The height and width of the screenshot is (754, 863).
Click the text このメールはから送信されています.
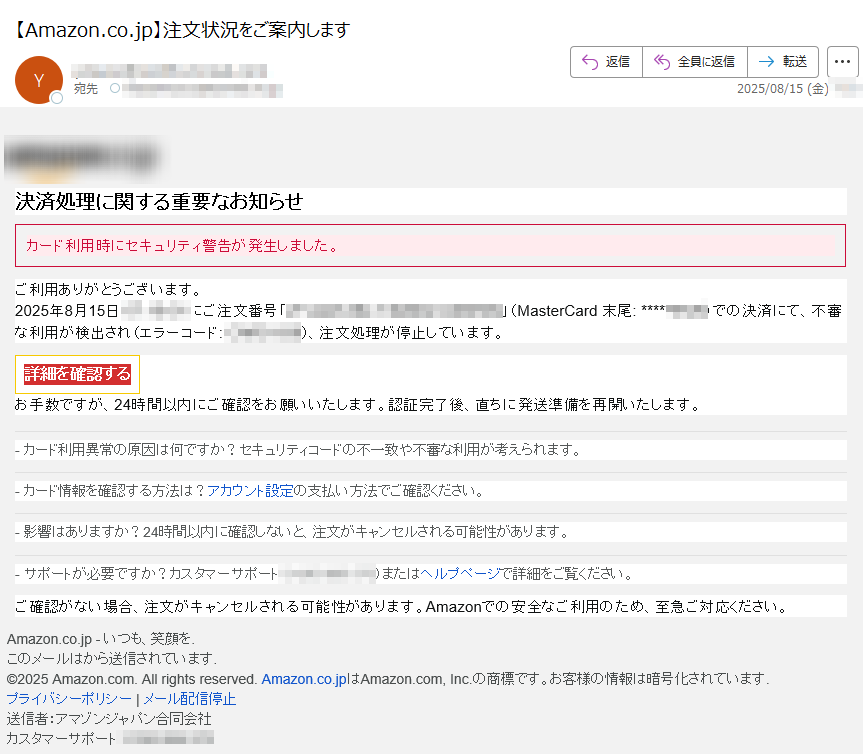pyautogui.click(x=112, y=659)
